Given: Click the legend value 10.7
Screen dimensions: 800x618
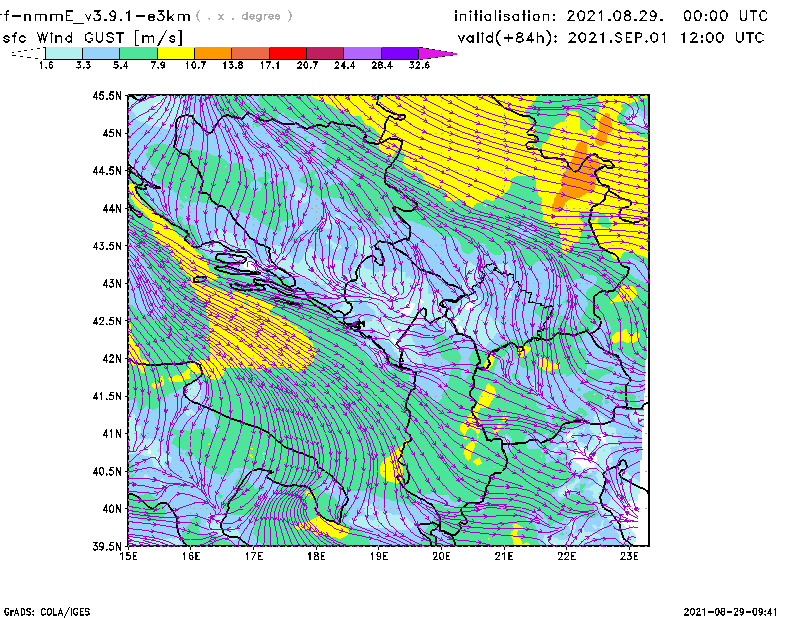Looking at the screenshot, I should tap(195, 65).
